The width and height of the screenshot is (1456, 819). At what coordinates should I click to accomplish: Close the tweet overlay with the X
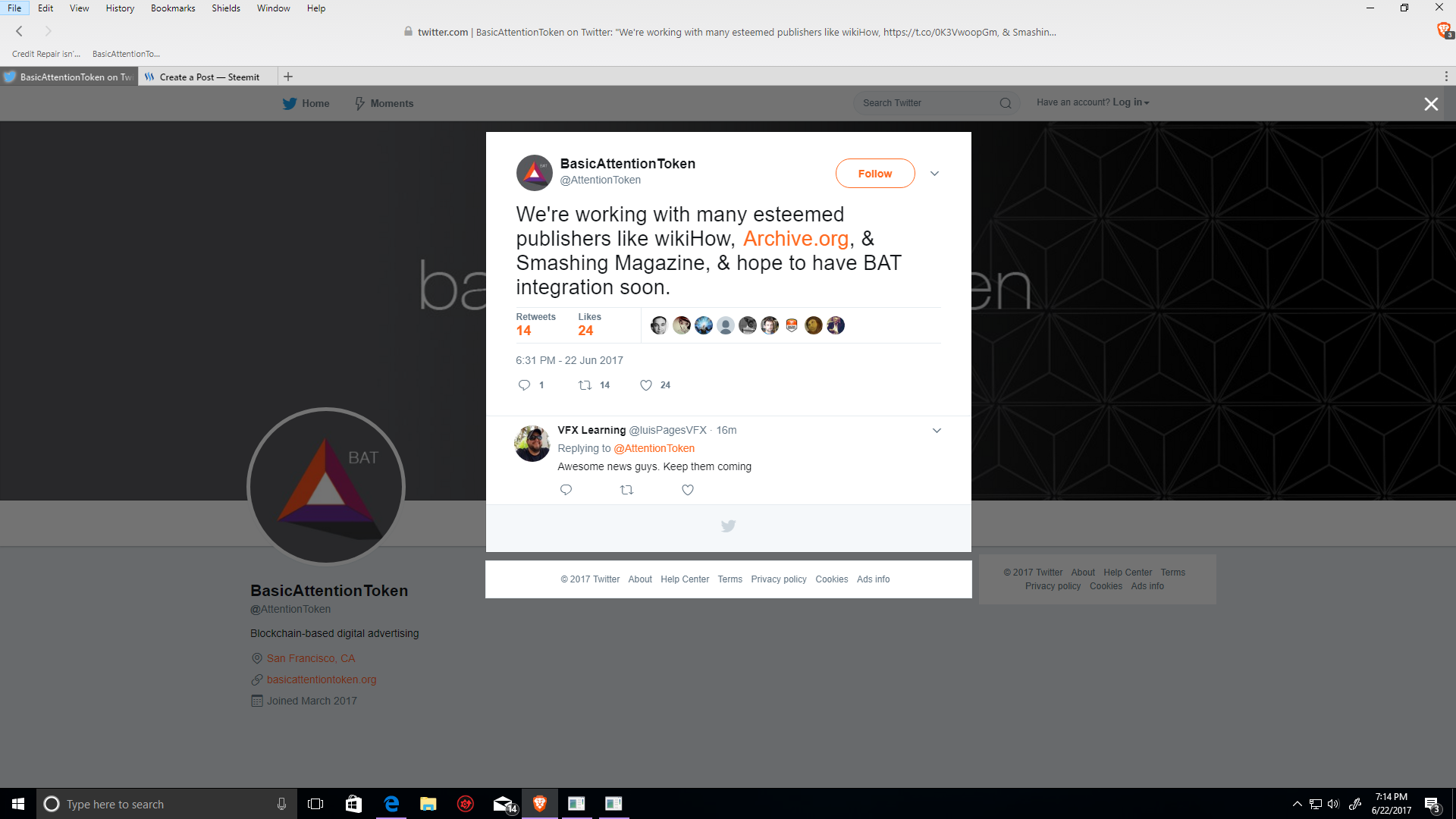pyautogui.click(x=1431, y=104)
